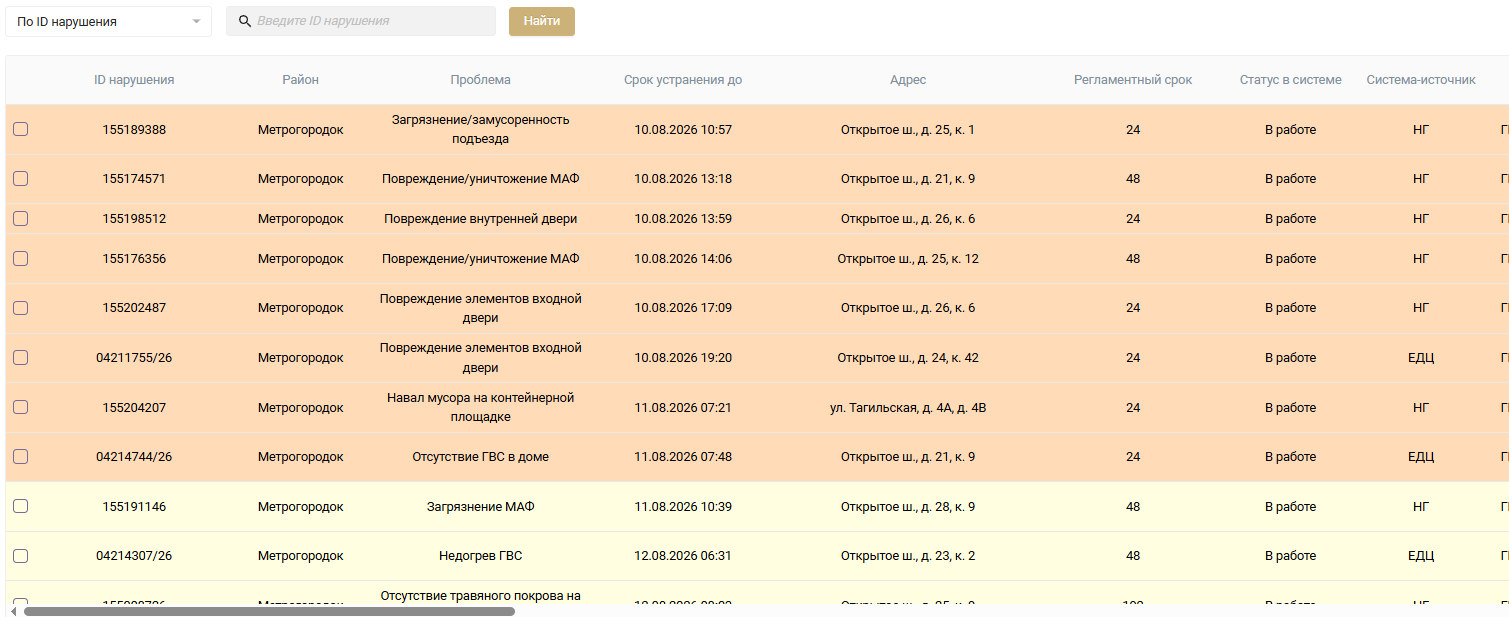Screen dimensions: 1509x617
Task: Click the left arrow of horizontal scrollbar
Action: 13,611
